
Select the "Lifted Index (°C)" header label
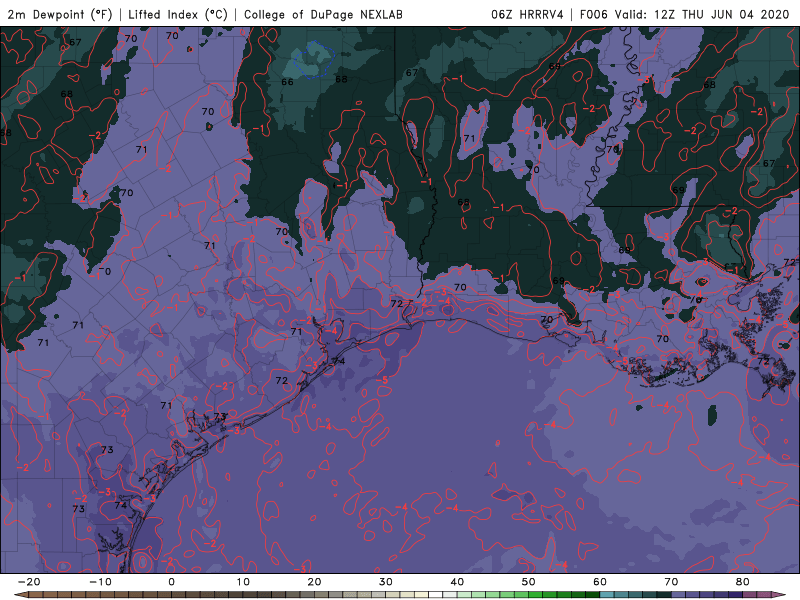178,15
